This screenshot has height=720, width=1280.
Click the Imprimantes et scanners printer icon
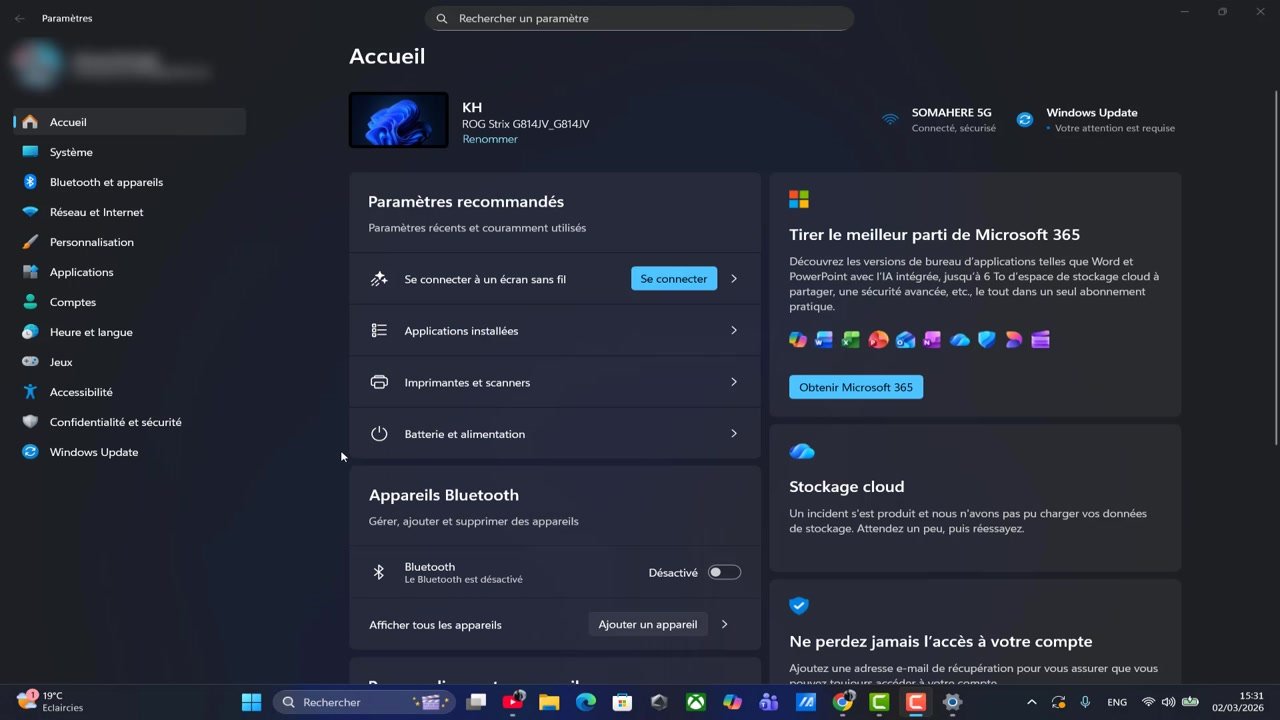(379, 382)
